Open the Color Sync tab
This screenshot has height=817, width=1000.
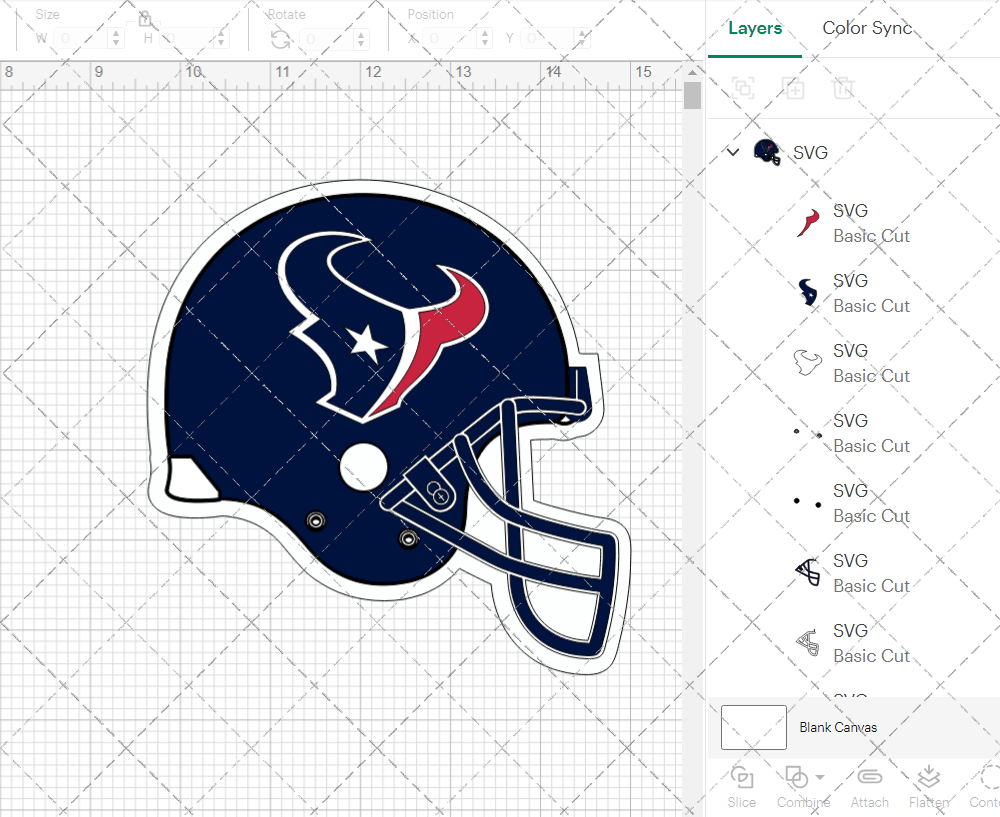pos(867,28)
